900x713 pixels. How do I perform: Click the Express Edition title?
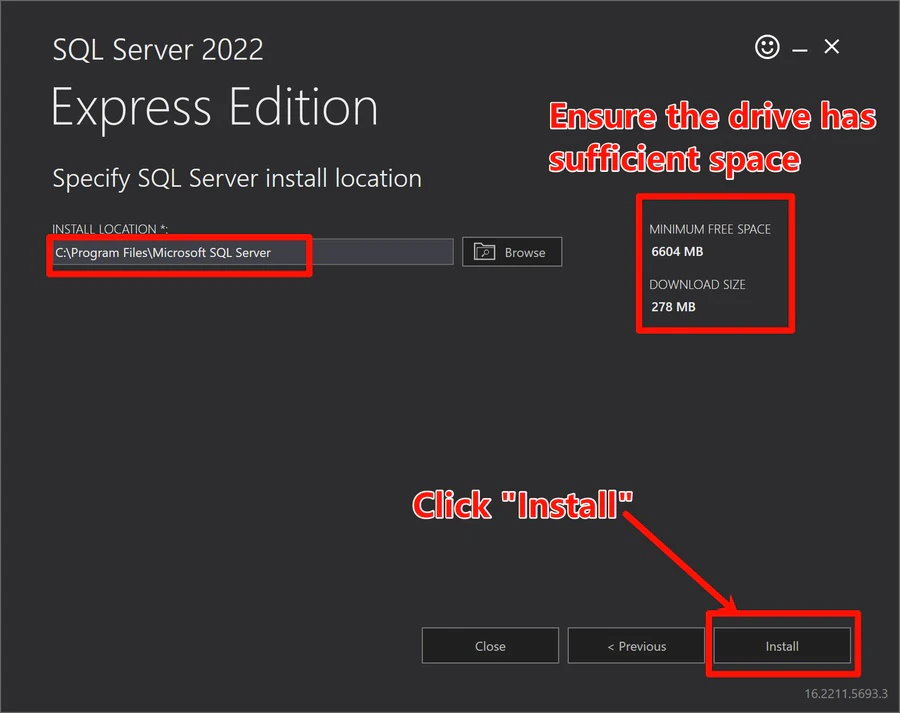tap(215, 107)
